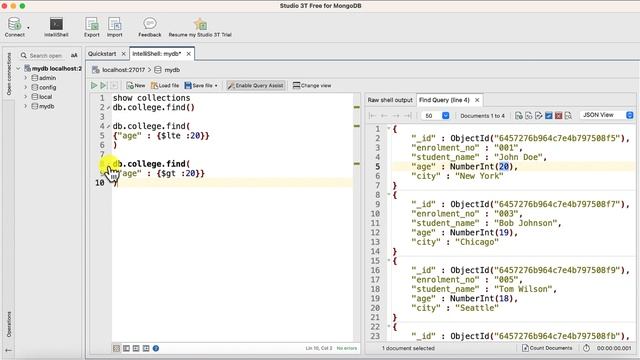Click the copy document icon
640x360 pixels.
click(x=529, y=116)
